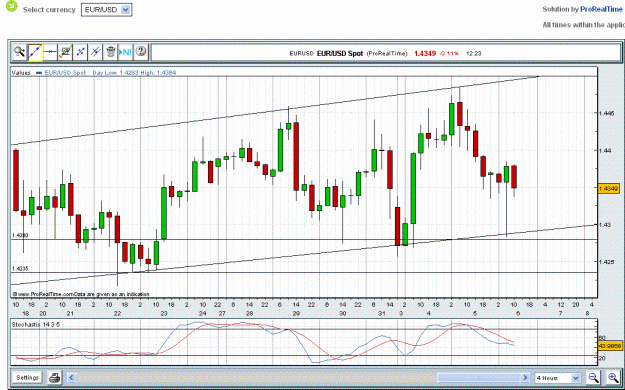Click the EUR/USD Spot legend label

65,73
